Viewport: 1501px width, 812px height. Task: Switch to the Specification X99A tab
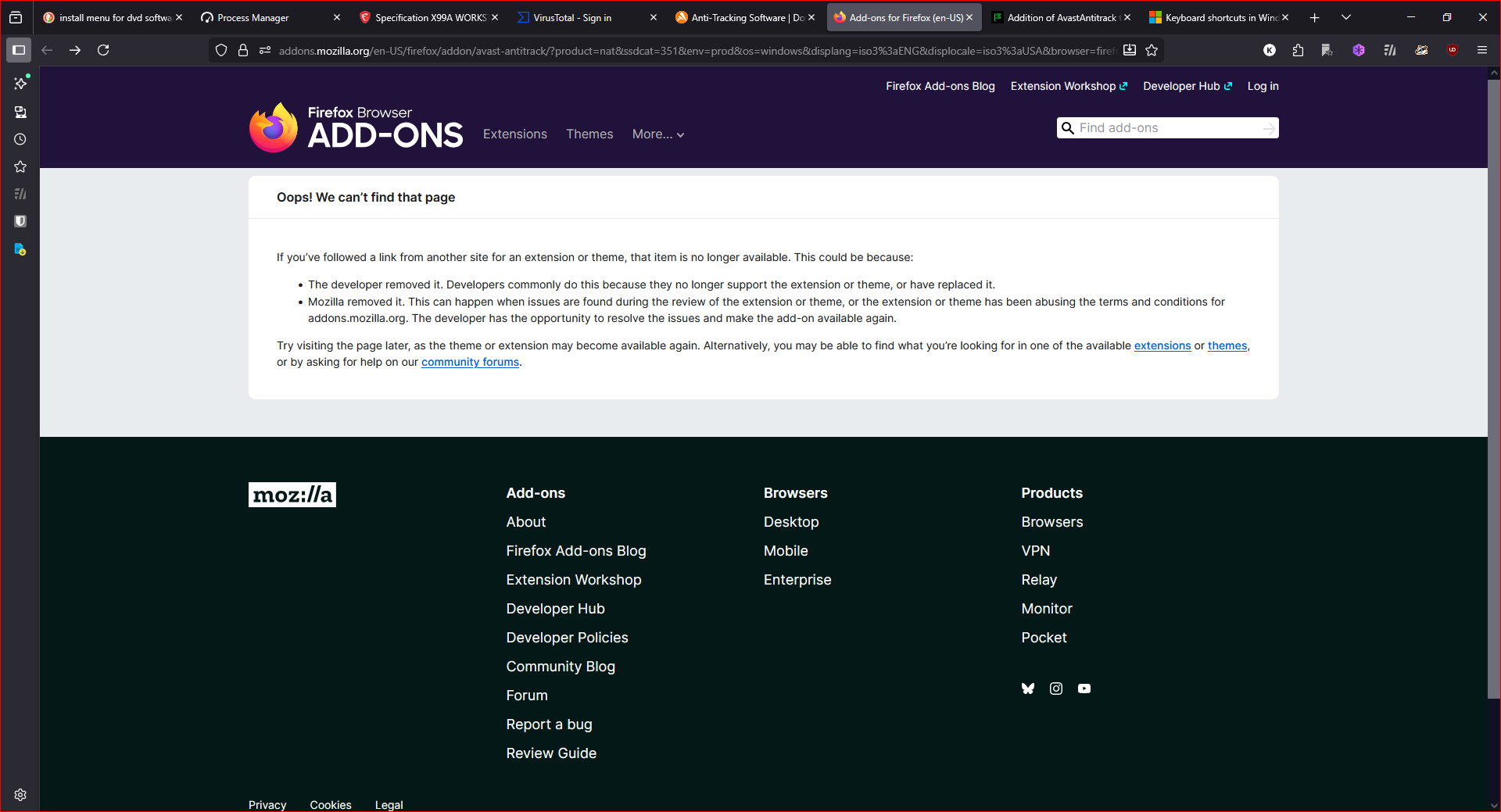pyautogui.click(x=429, y=17)
